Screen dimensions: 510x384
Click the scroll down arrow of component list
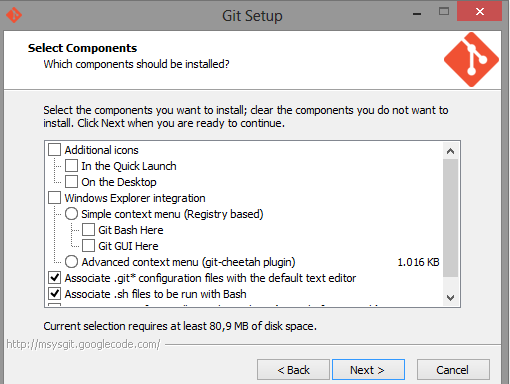(x=450, y=297)
